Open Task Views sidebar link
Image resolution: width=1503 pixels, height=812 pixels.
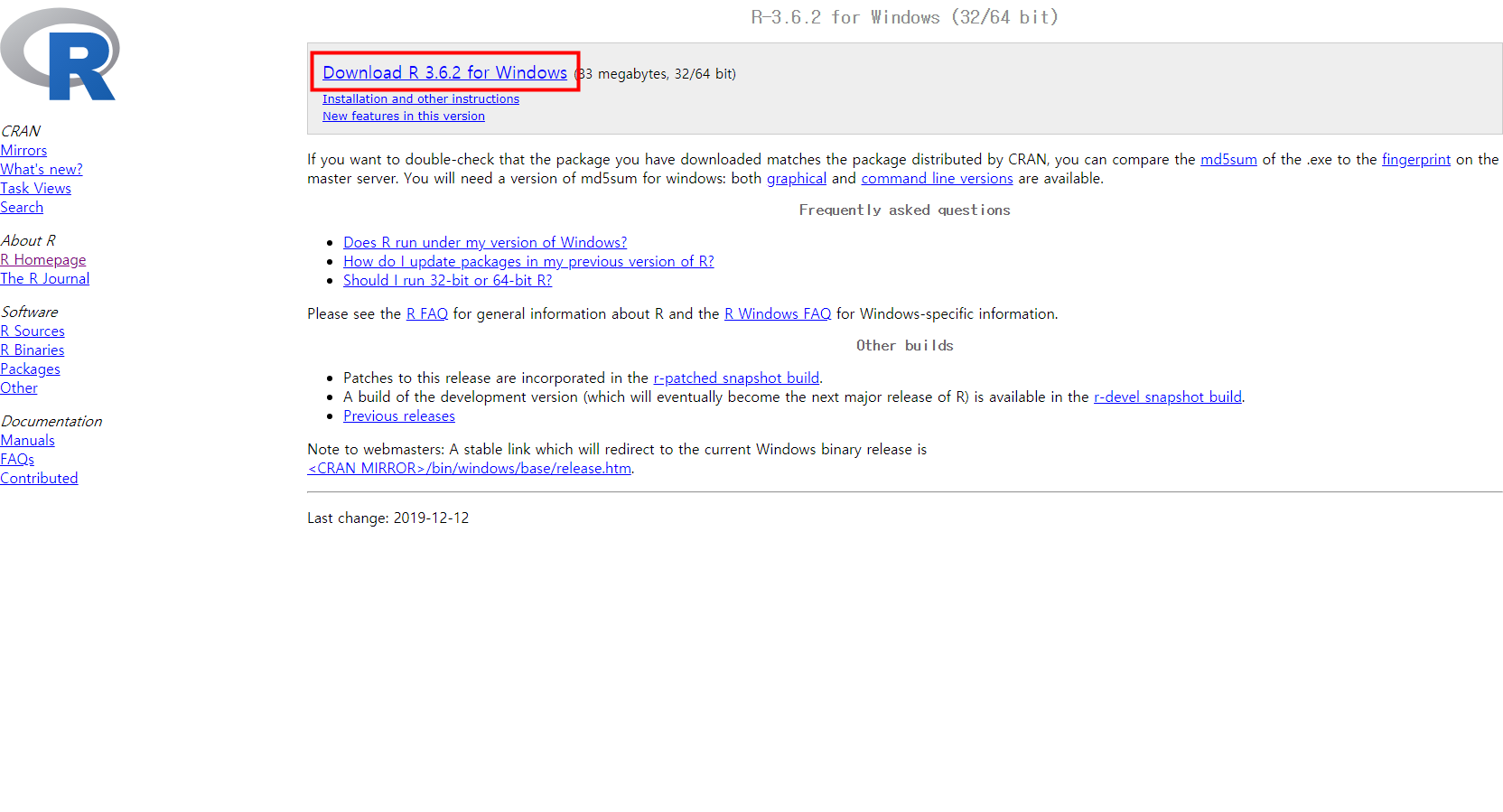[x=35, y=188]
